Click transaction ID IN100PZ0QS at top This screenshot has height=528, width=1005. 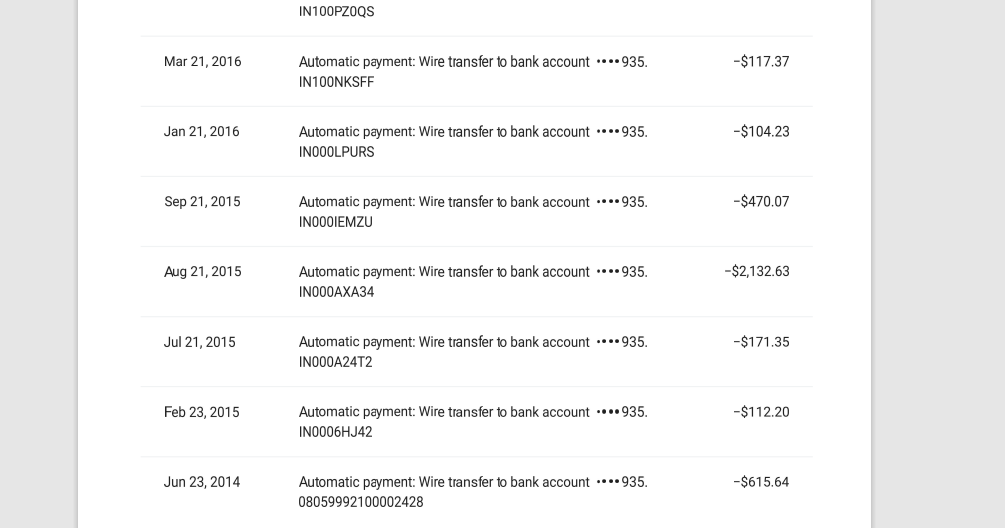[x=336, y=12]
